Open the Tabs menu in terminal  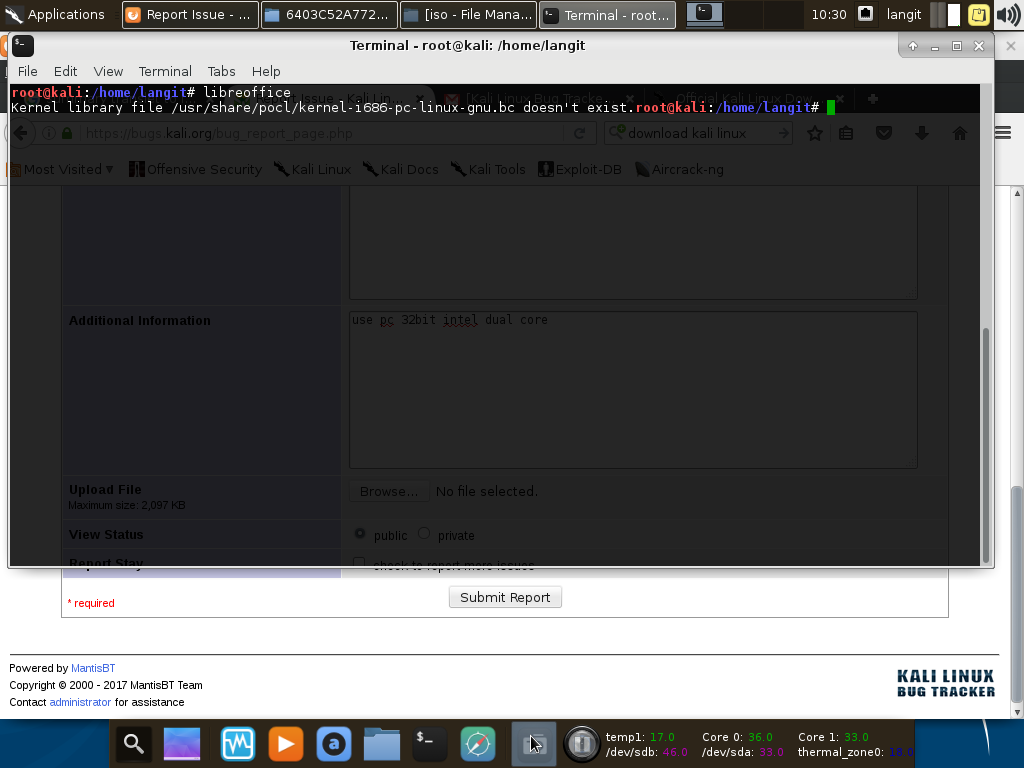point(221,71)
